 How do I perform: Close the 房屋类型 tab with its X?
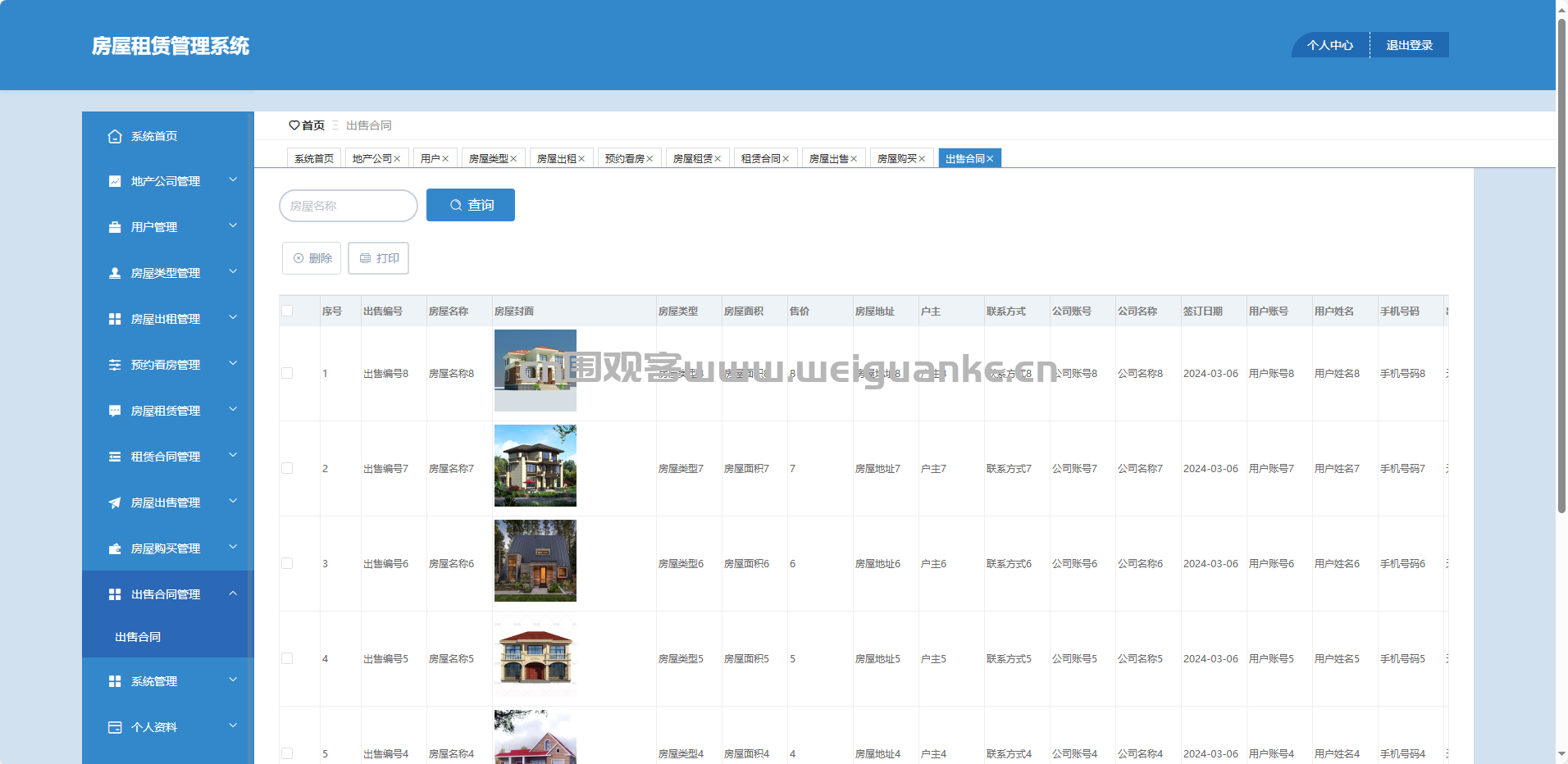click(x=513, y=159)
